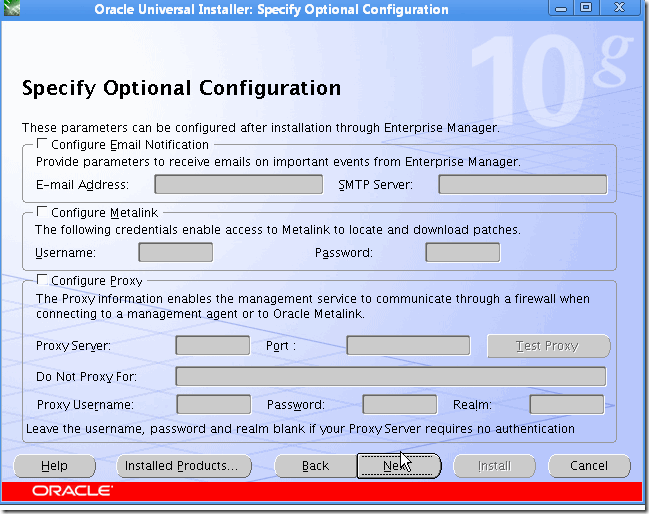The height and width of the screenshot is (514, 649).
Task: Click the Proxy Username field
Action: 214,404
